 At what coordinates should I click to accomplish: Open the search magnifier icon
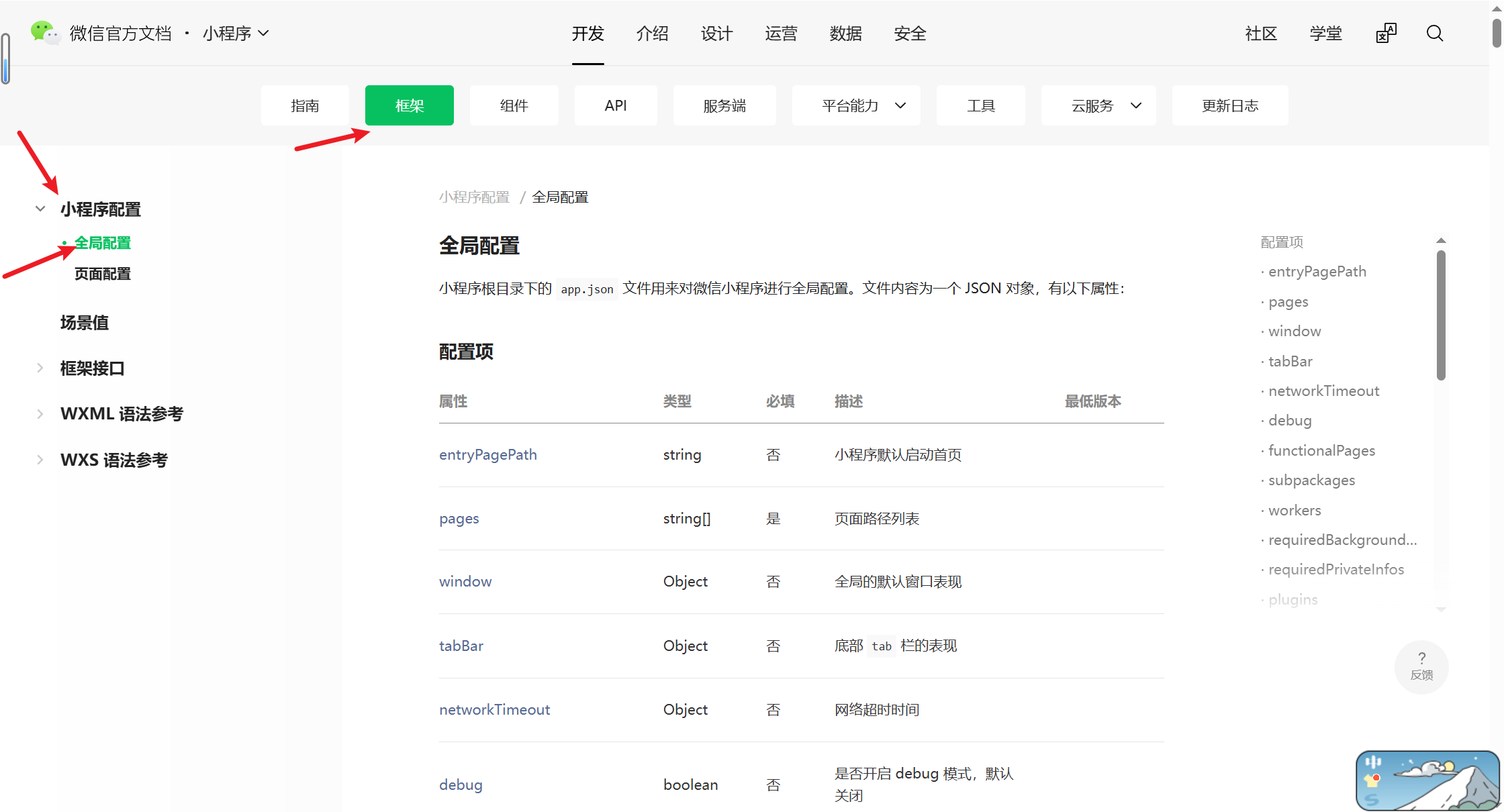pos(1435,34)
